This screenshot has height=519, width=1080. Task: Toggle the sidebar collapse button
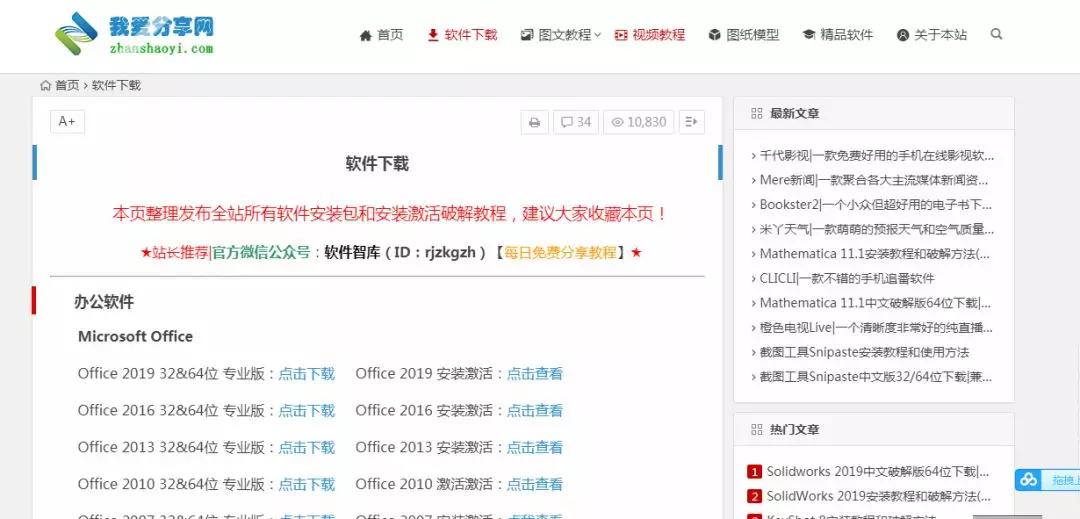pyautogui.click(x=691, y=122)
